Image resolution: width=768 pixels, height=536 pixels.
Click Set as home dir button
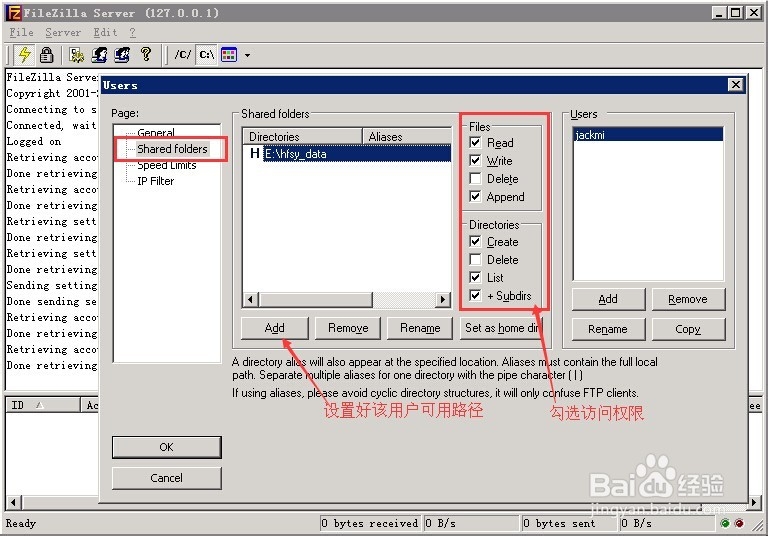pos(501,328)
